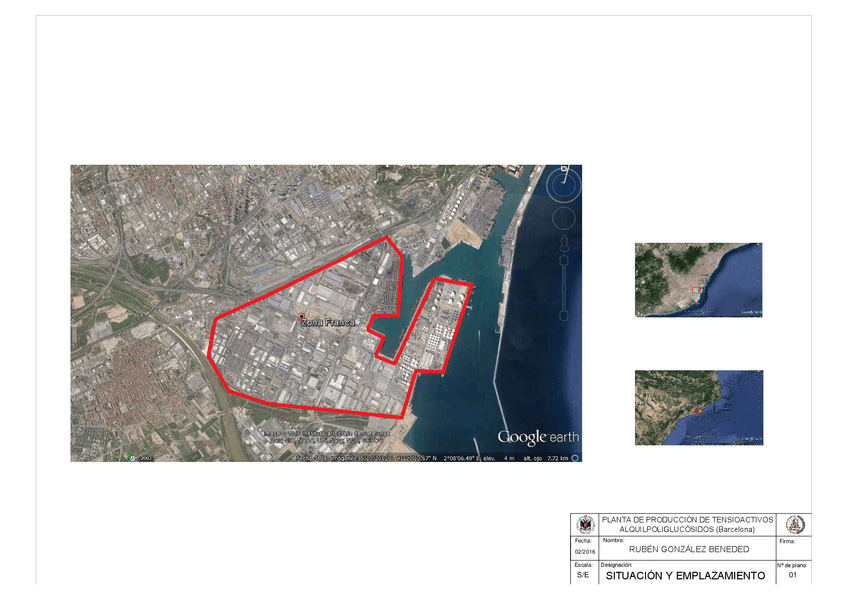Click the historical imagery clock icon
Screen dimensions: 848x600
click(x=133, y=457)
